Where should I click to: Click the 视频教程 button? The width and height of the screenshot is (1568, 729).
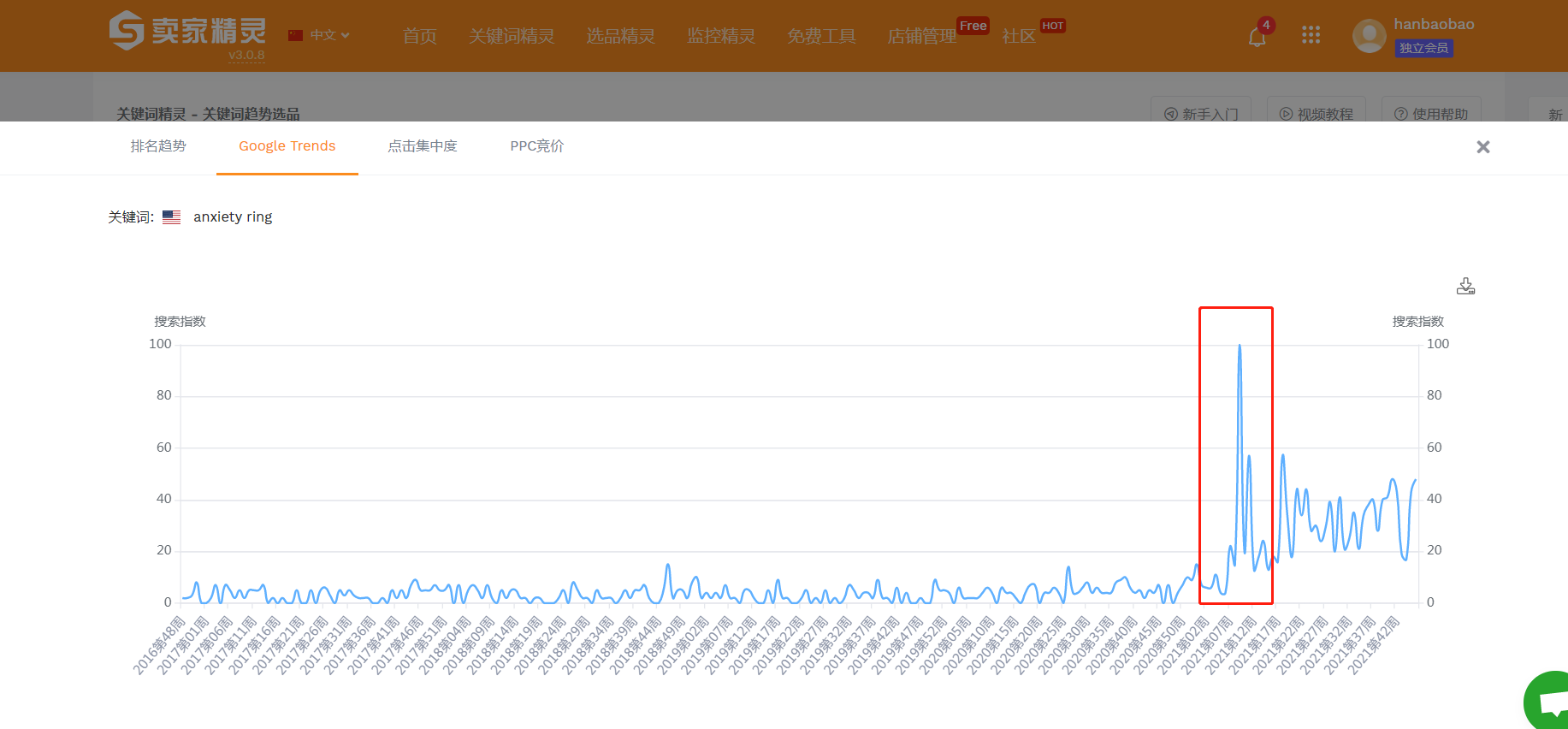(1316, 114)
